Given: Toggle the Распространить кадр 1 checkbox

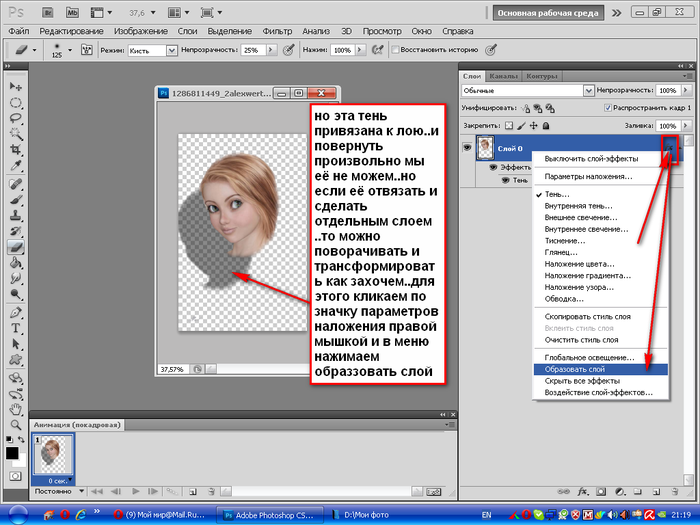Looking at the screenshot, I should [x=609, y=107].
